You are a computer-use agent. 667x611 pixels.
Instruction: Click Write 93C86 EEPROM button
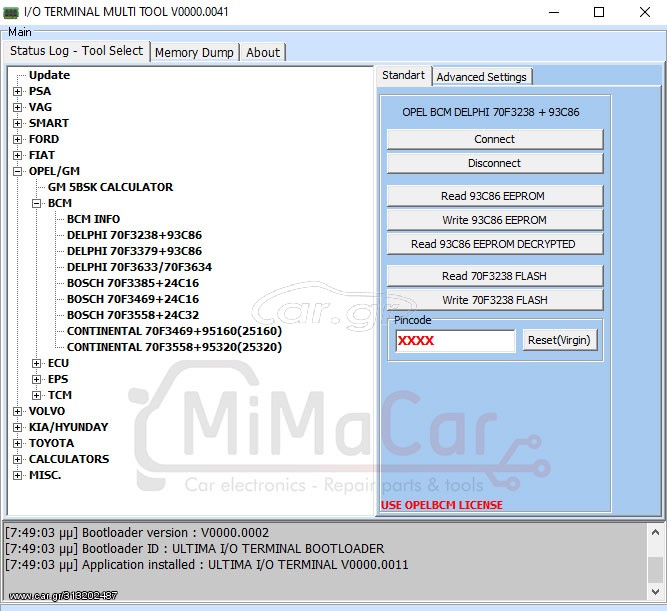pyautogui.click(x=495, y=220)
